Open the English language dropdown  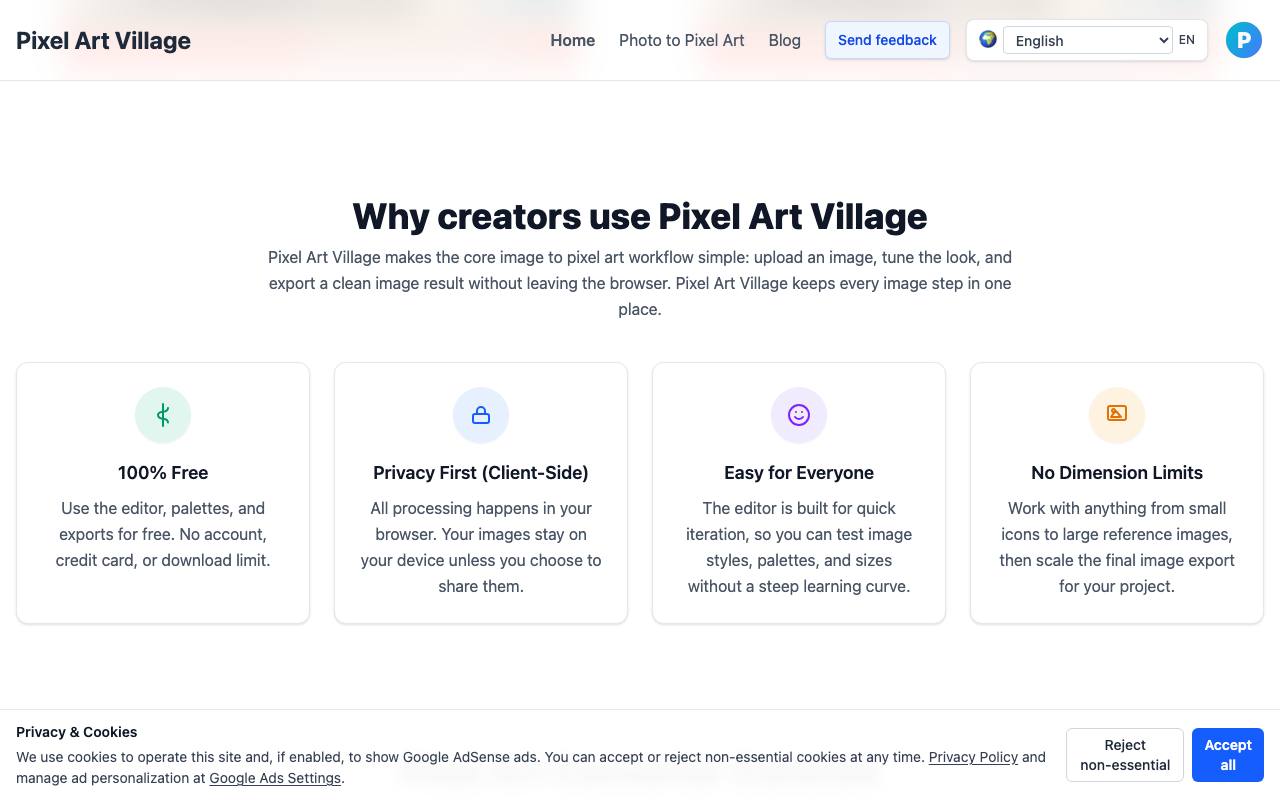1087,40
